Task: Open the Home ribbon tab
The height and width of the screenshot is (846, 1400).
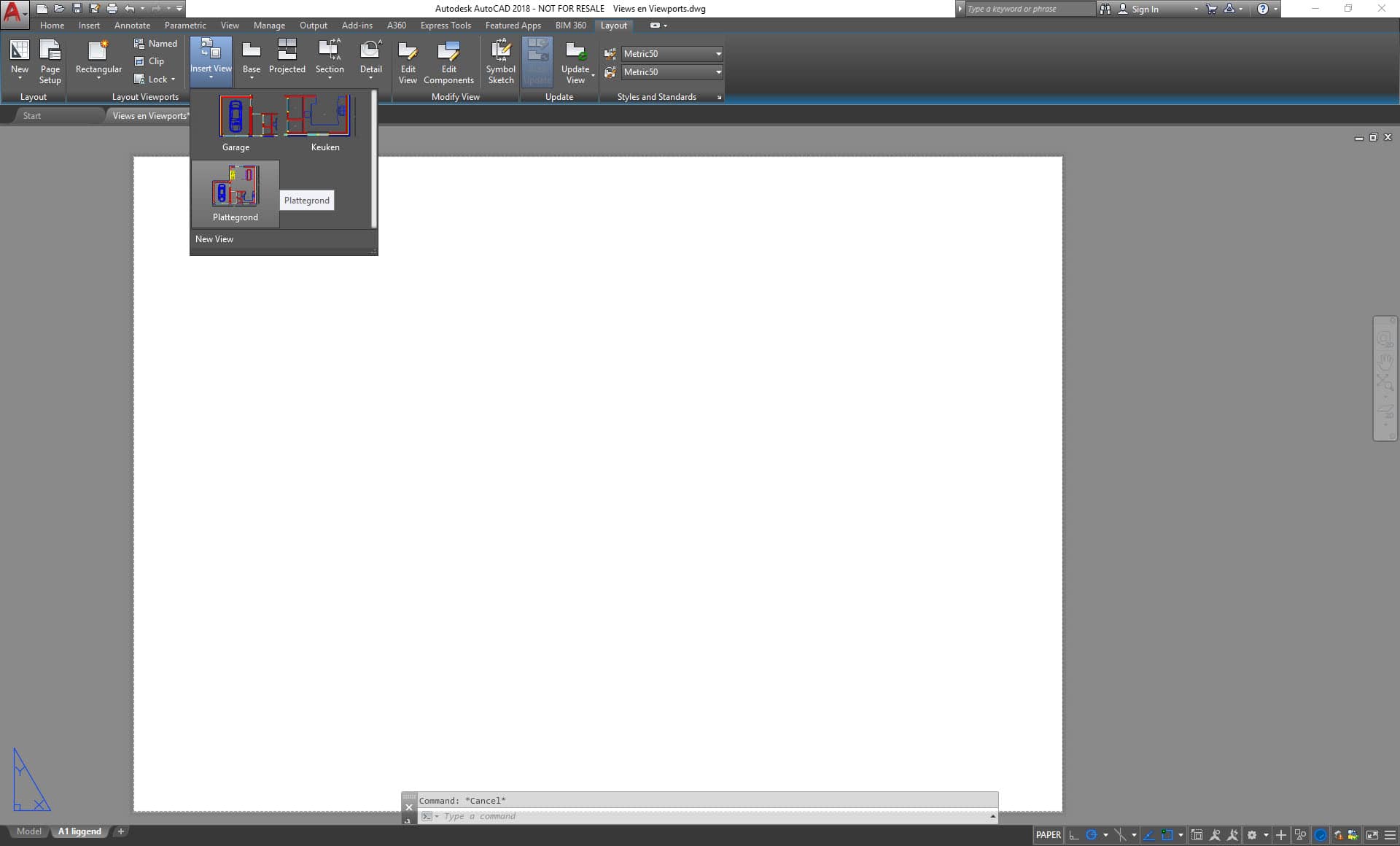Action: pyautogui.click(x=52, y=26)
